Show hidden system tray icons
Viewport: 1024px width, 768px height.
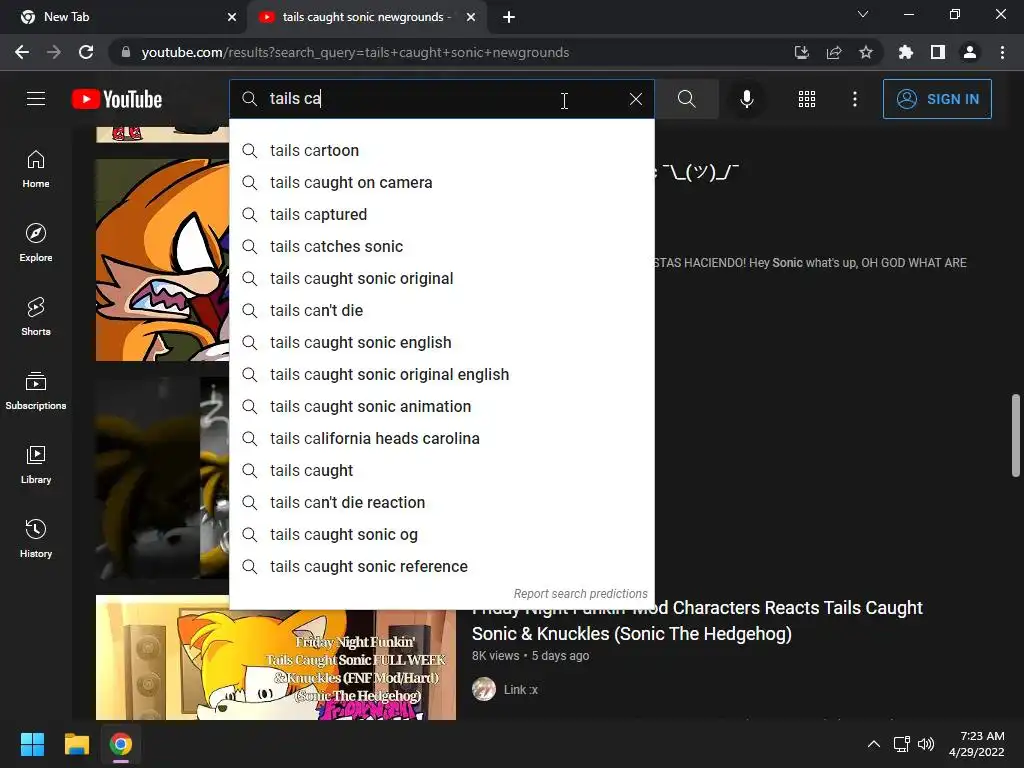(874, 744)
